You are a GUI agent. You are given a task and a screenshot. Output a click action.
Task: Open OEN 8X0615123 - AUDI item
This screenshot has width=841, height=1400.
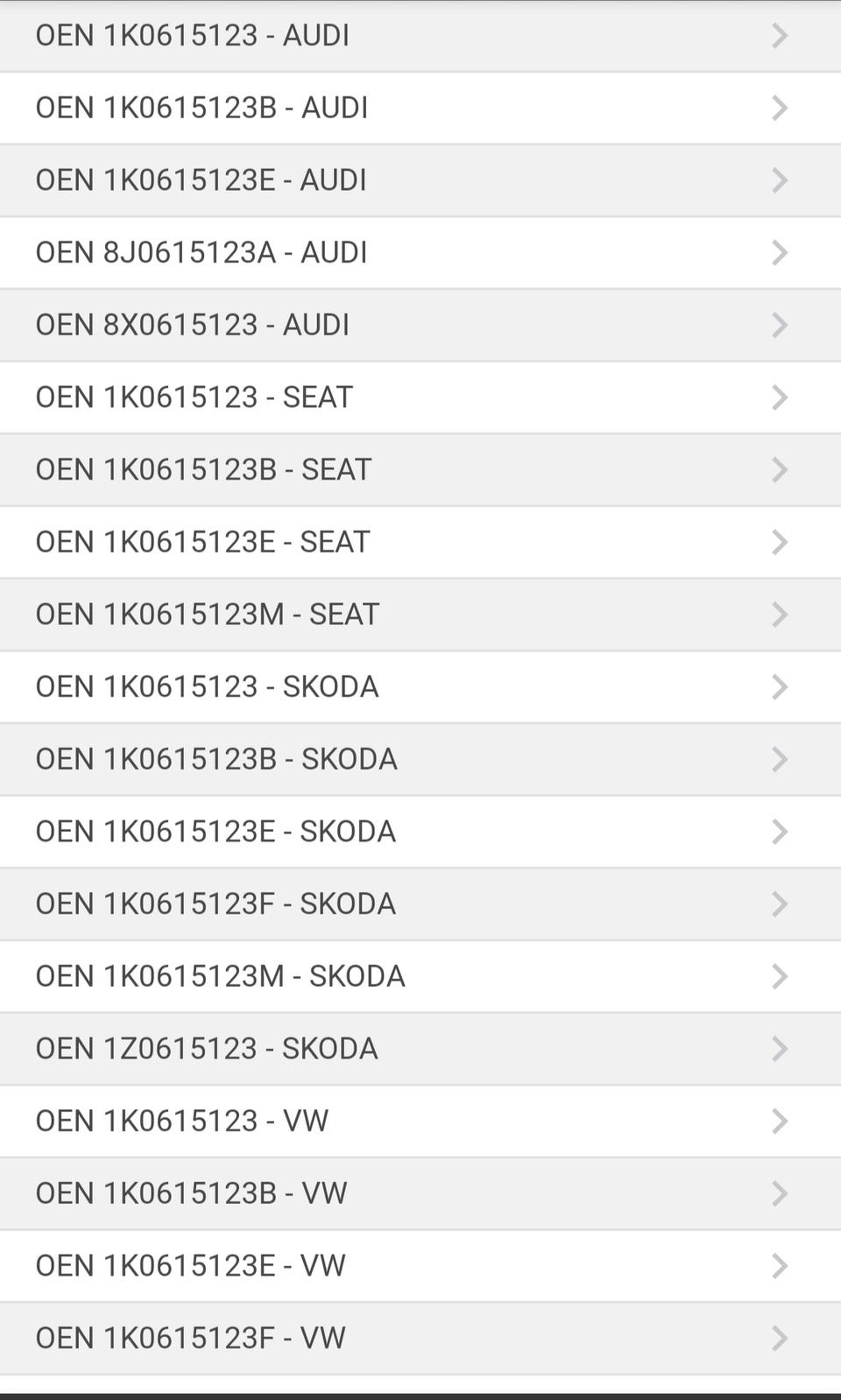[x=193, y=325]
